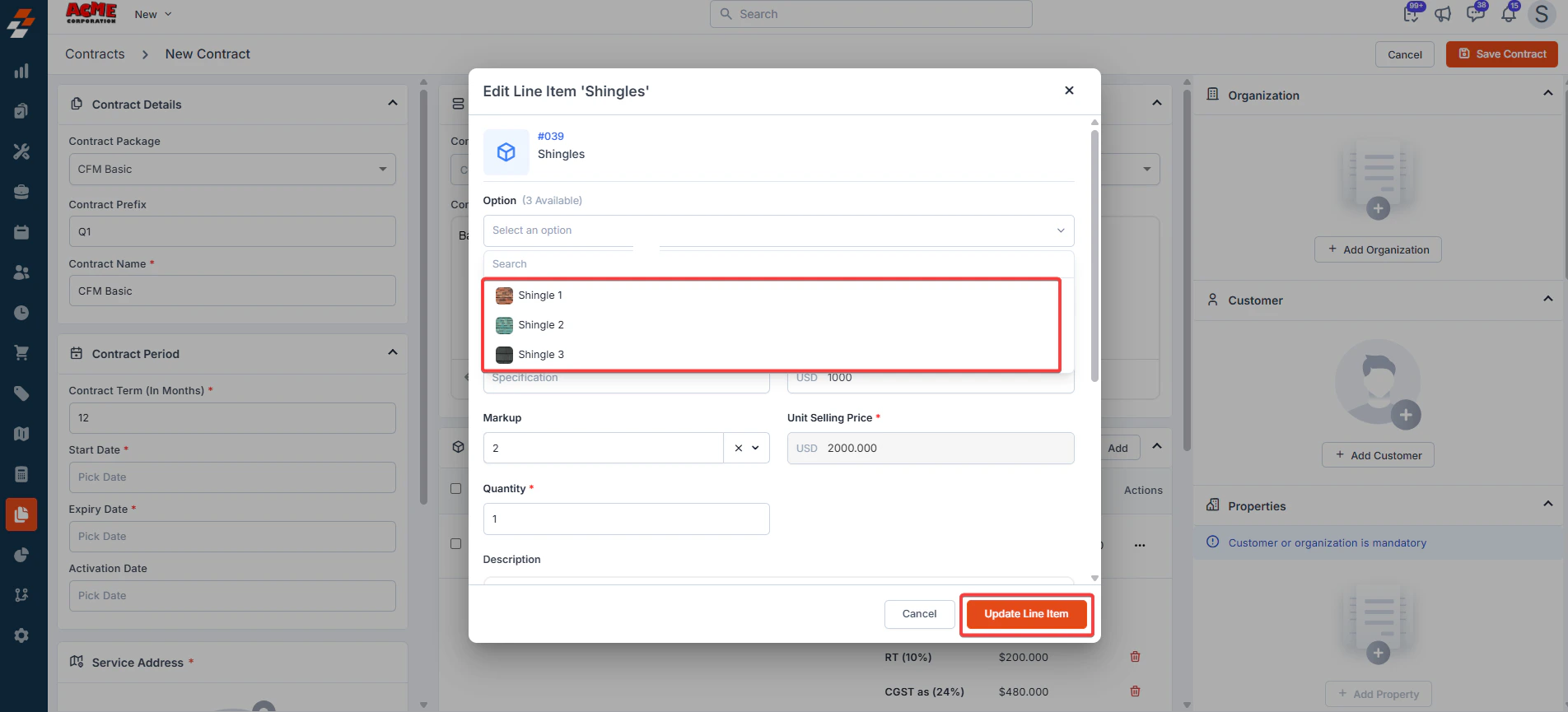The width and height of the screenshot is (1568, 712).
Task: Click plus icon on Organization placeholder
Action: [x=1378, y=208]
